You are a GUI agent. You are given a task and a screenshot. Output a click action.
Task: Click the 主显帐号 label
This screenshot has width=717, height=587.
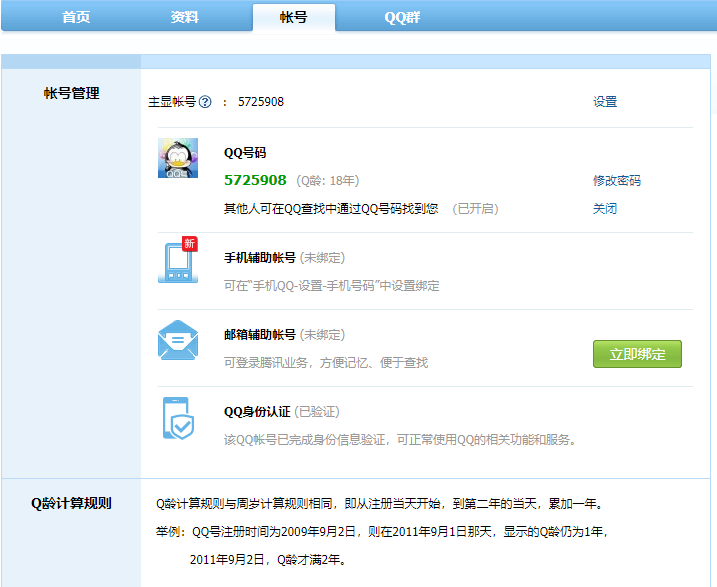[x=172, y=101]
